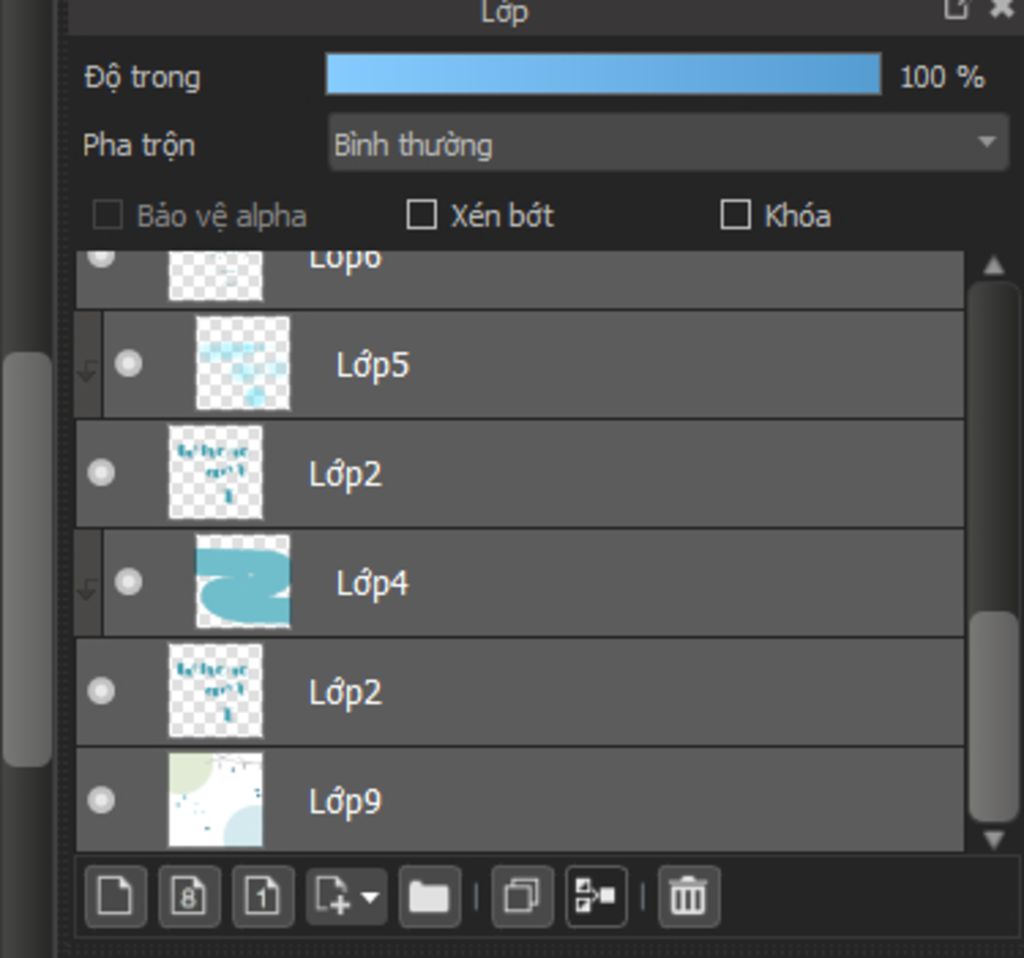Merge the layer down
Viewport: 1024px width, 958px height.
(596, 896)
